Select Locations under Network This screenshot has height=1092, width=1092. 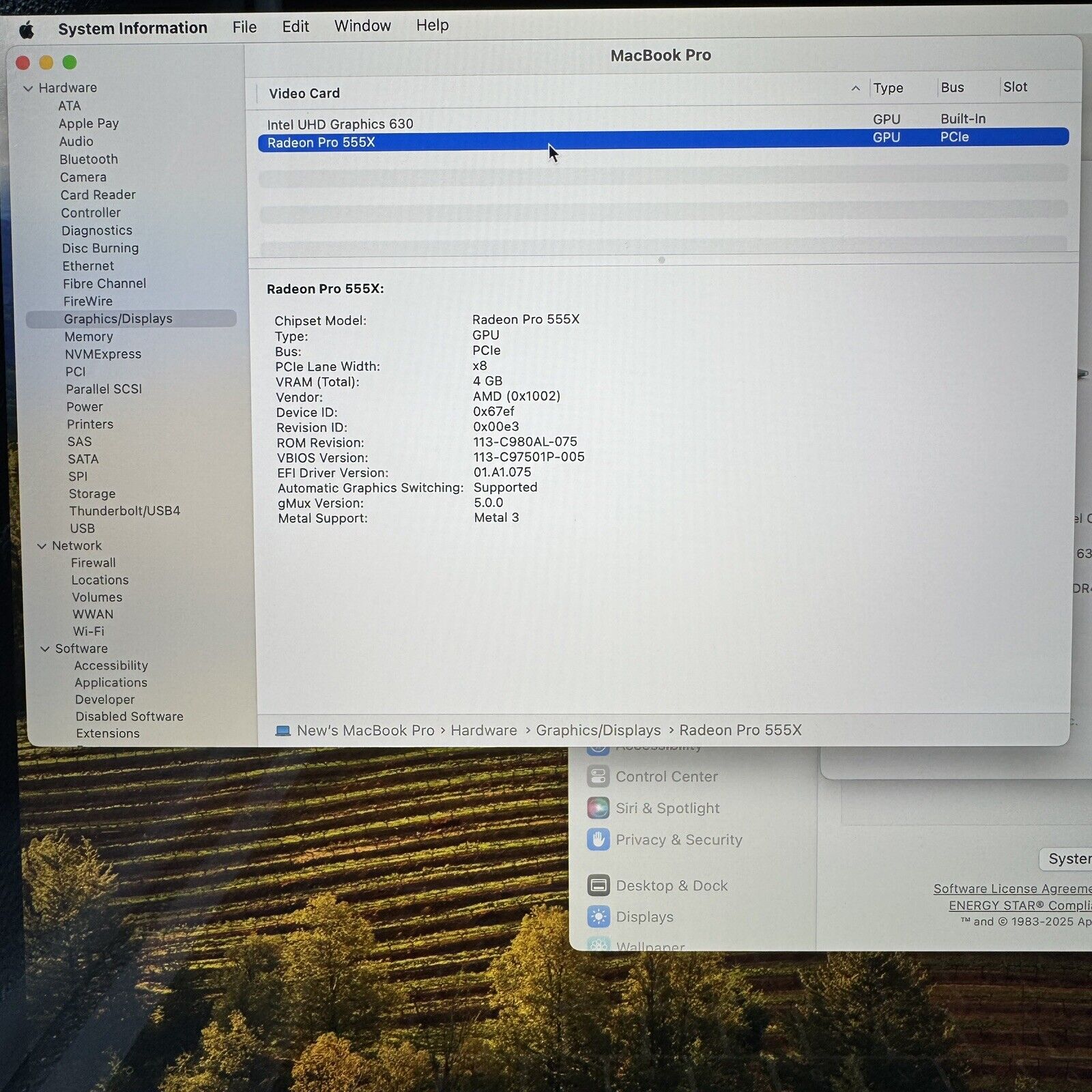[100, 580]
